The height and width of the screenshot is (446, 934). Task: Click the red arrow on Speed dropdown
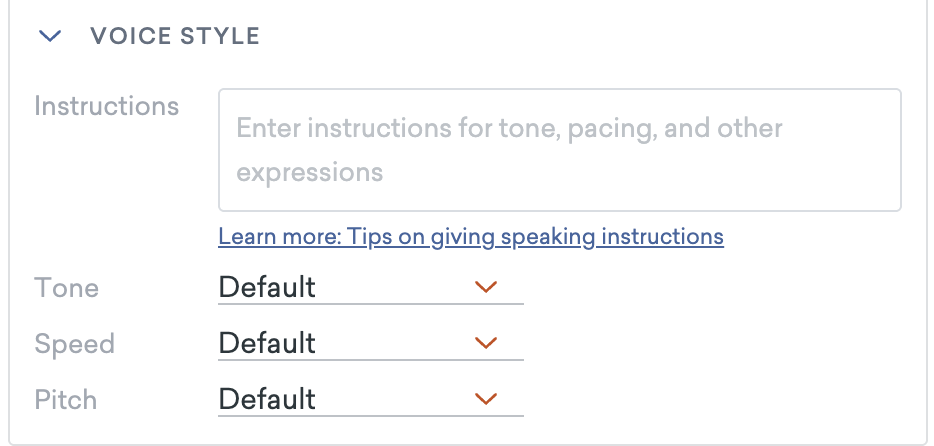click(486, 344)
